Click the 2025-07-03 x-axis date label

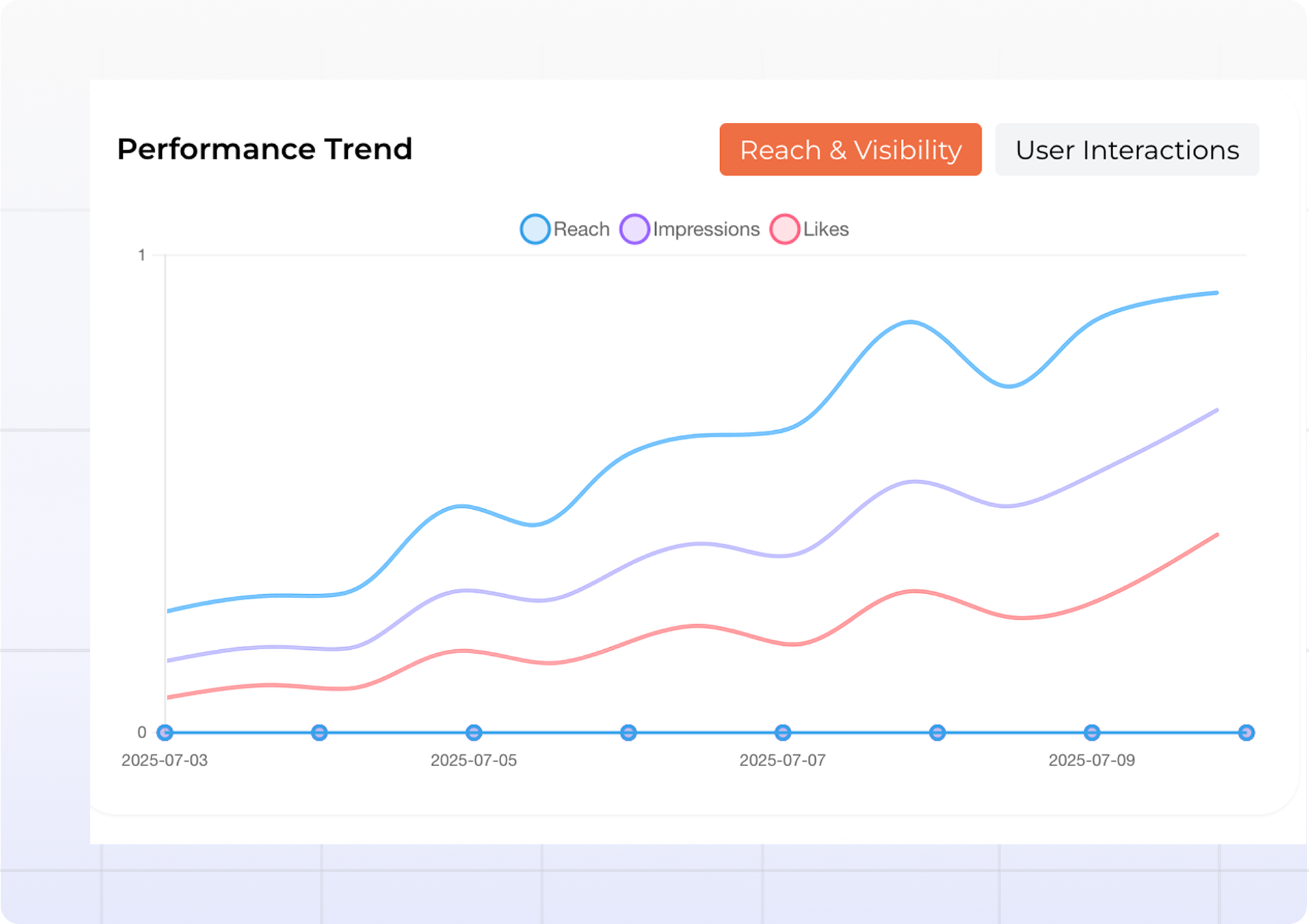click(165, 761)
